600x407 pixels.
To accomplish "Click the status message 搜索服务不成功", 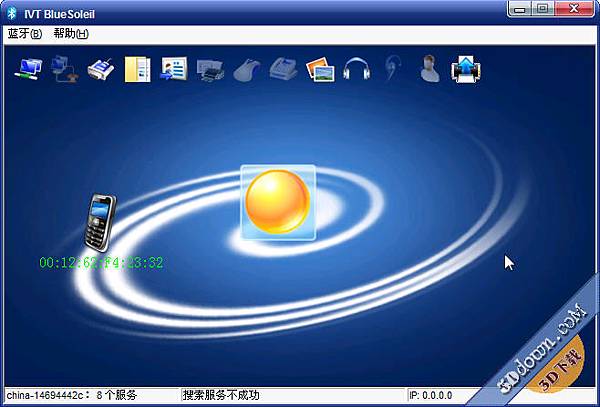I will click(x=221, y=395).
